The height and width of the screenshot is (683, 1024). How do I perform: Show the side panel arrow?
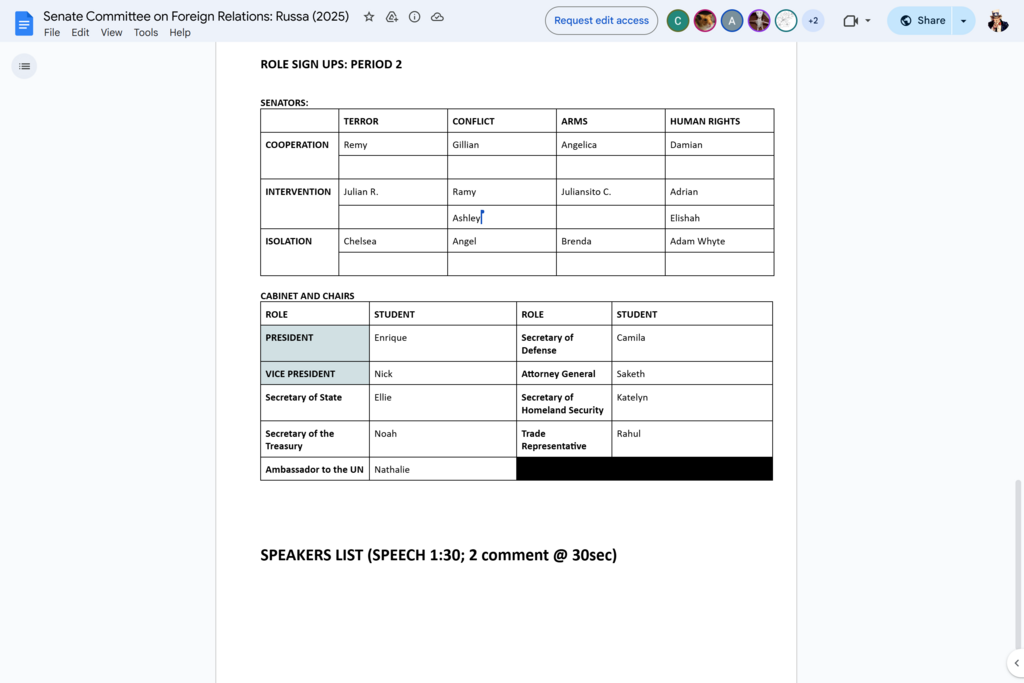tap(1016, 663)
